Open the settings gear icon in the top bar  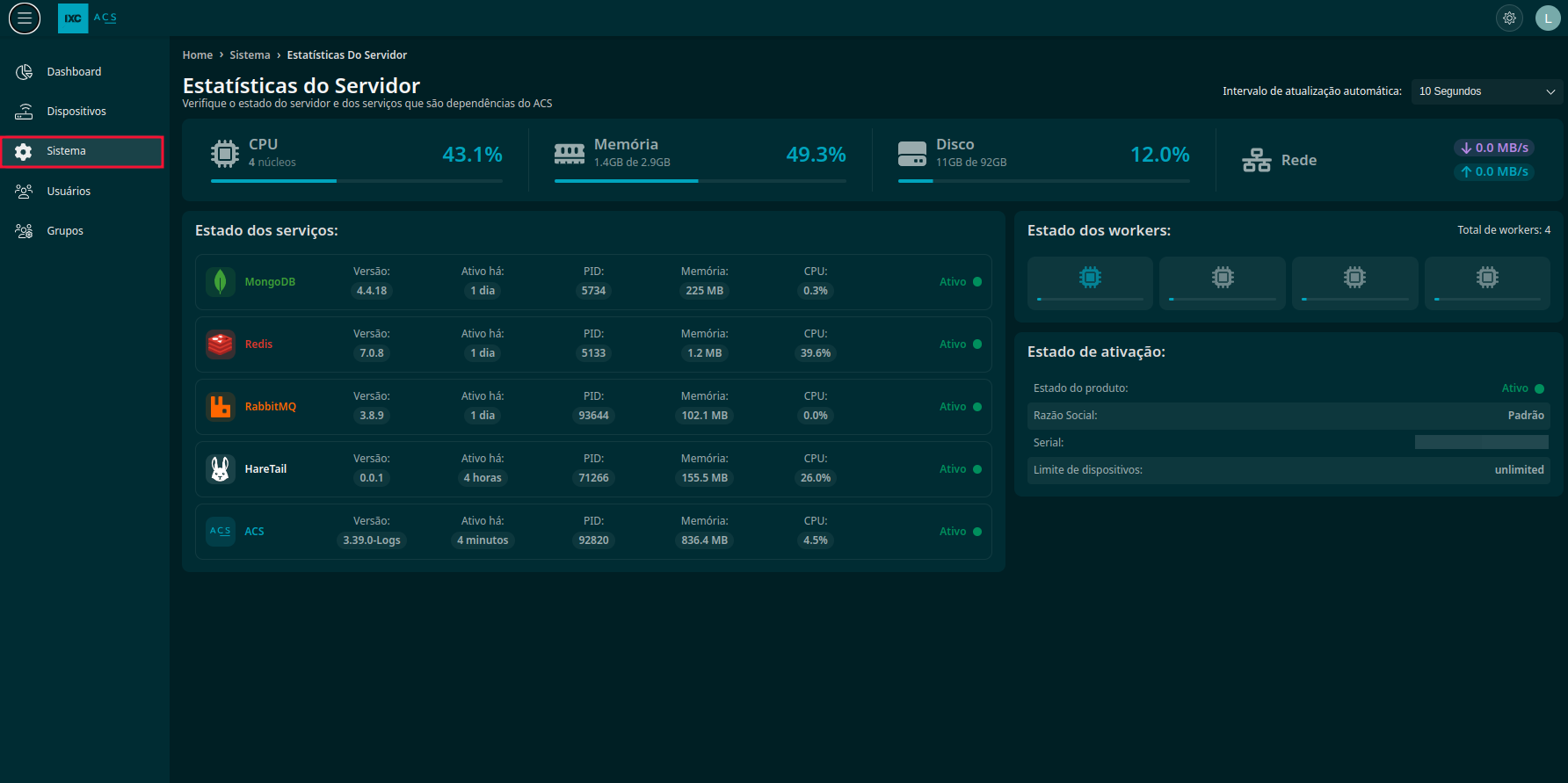pos(1509,18)
